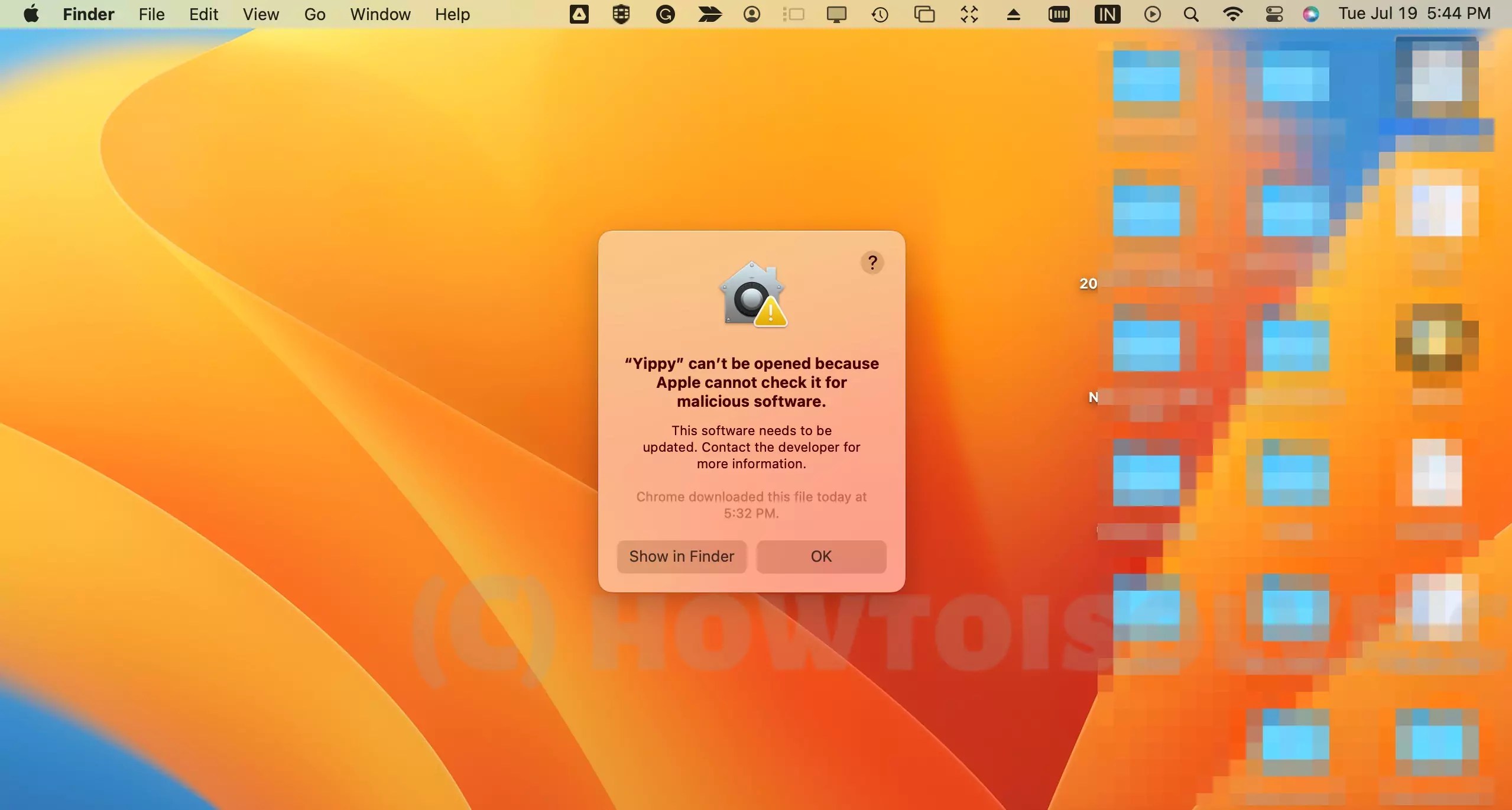Click the date and time in the menu bar
Viewport: 1512px width, 810px height.
(x=1414, y=14)
